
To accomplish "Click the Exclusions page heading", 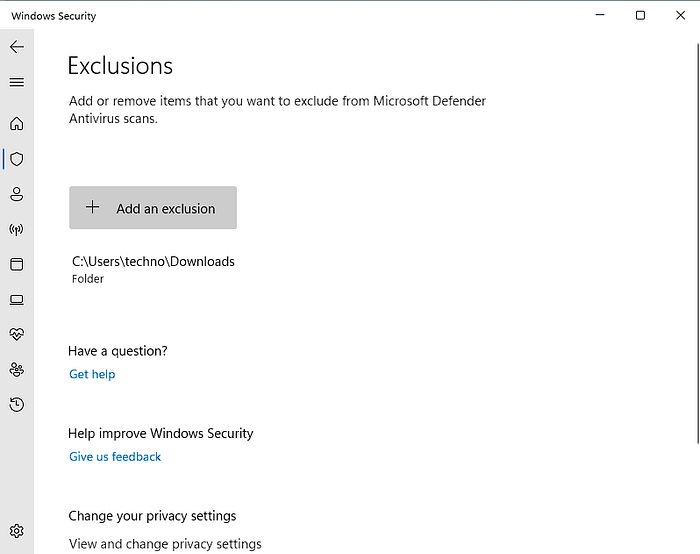I will 120,66.
